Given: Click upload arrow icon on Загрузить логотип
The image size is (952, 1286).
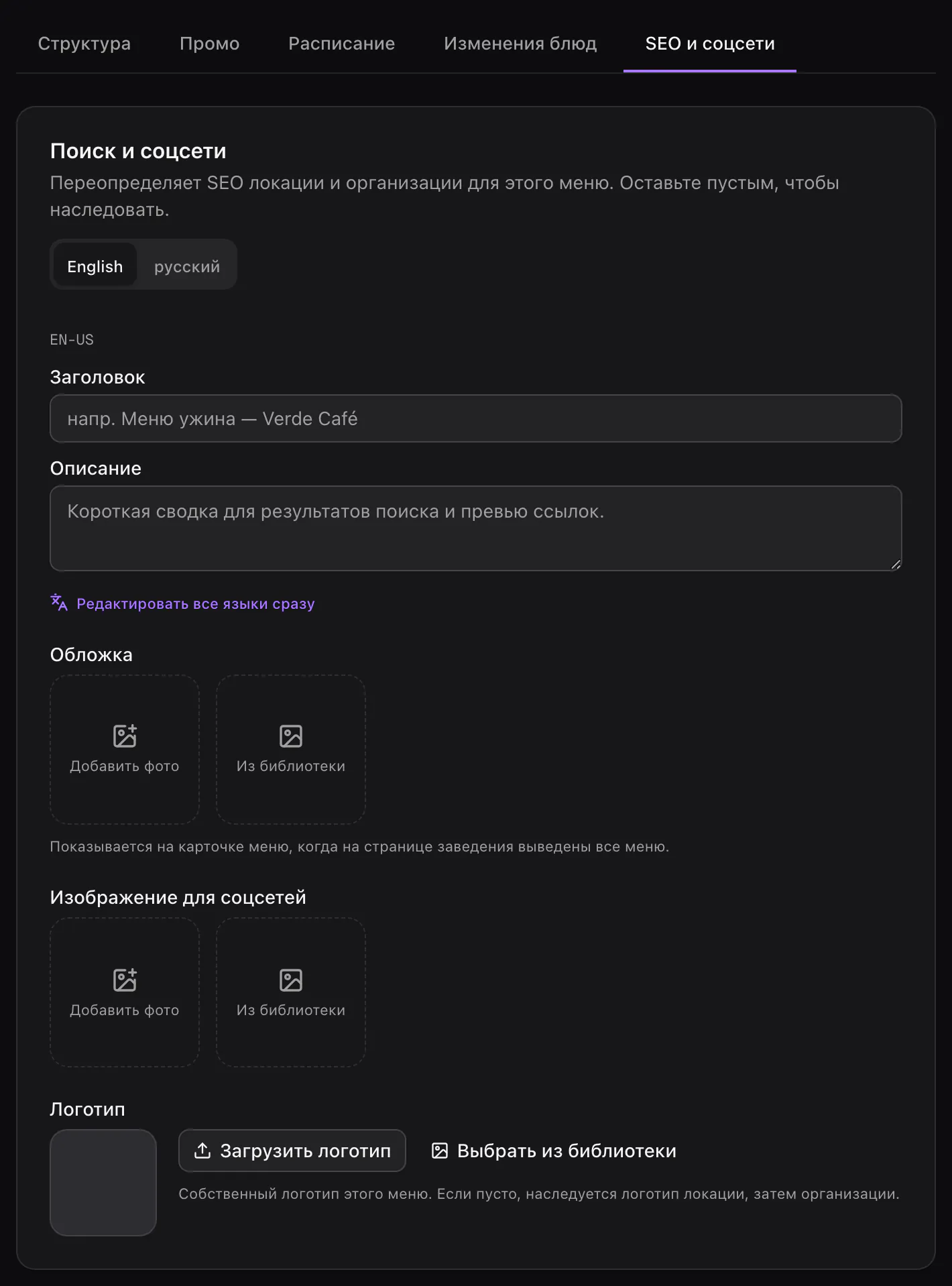Looking at the screenshot, I should coord(202,1151).
